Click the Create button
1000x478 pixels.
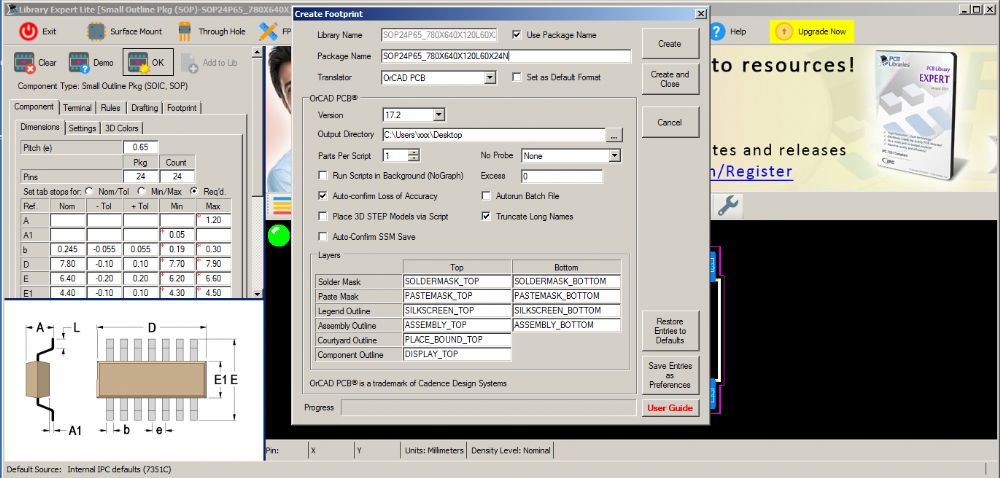[670, 43]
